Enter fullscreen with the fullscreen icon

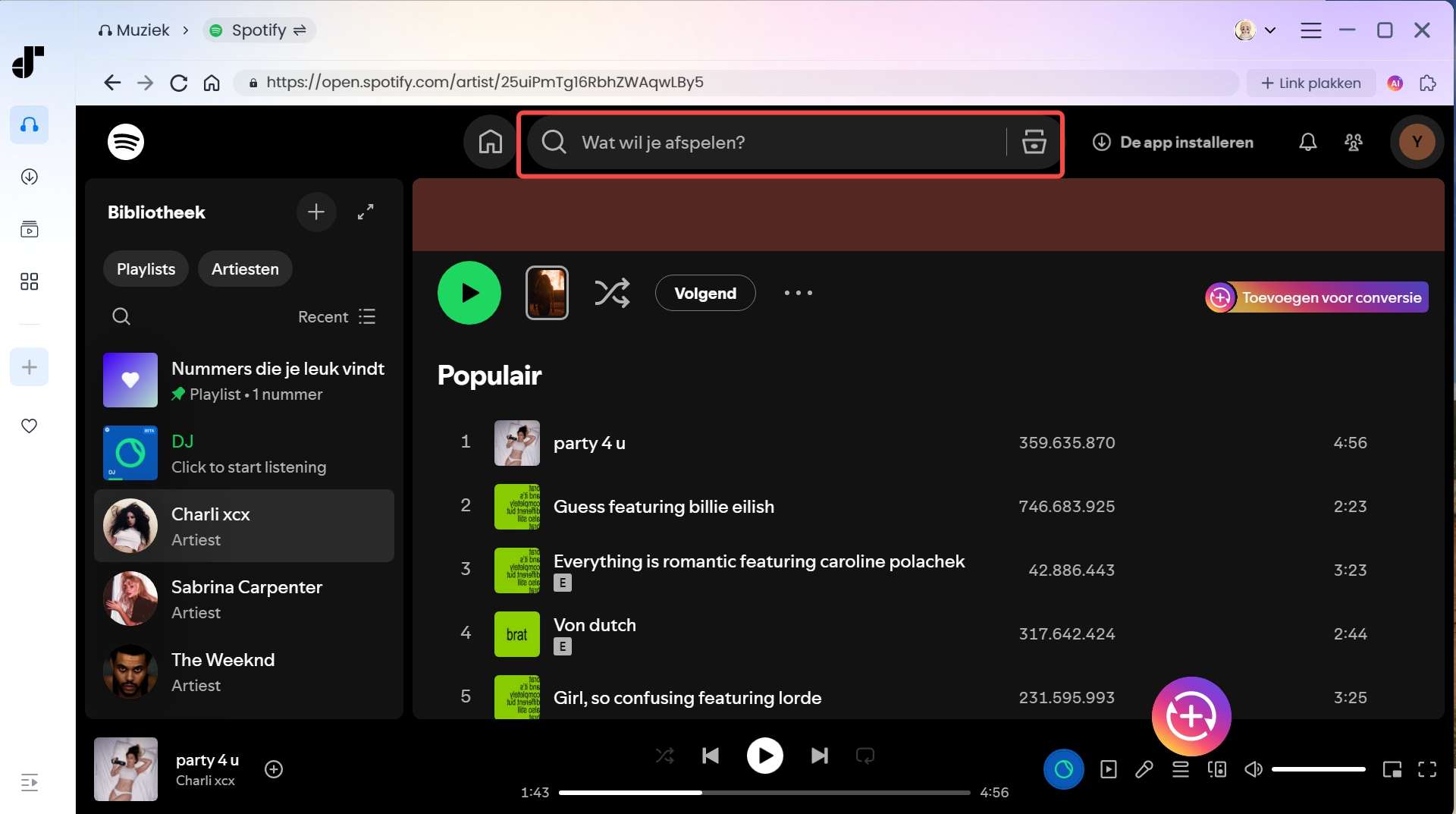click(x=1428, y=768)
